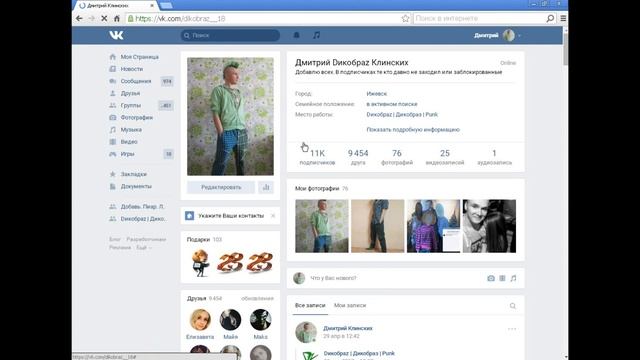
Task: Click the VK search field
Action: click(230, 36)
